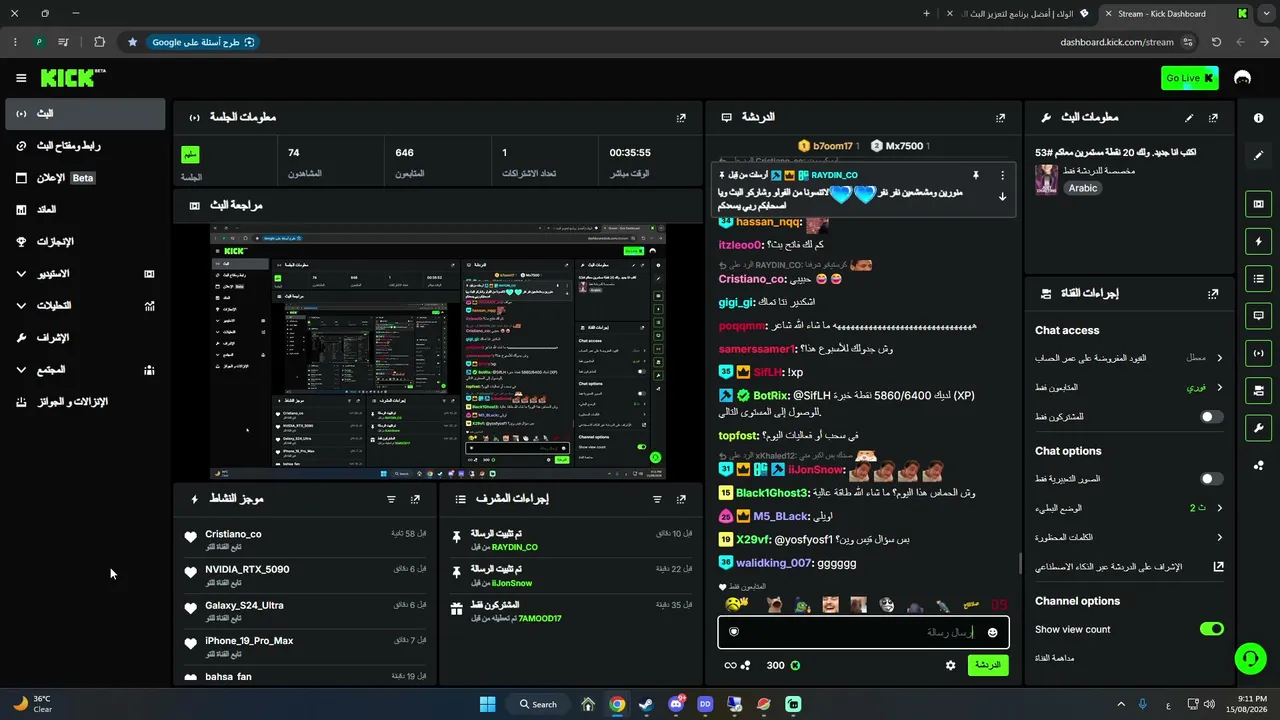Pop out the موجز النشاط panel
Screen dimensions: 1280x720
[415, 499]
